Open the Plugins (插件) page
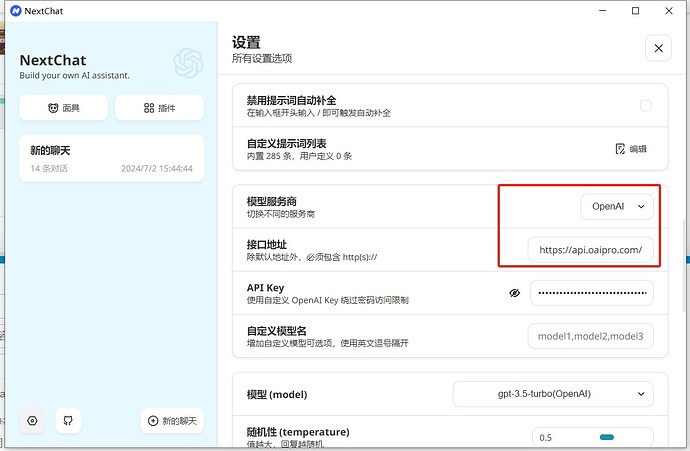This screenshot has width=690, height=451. click(x=159, y=108)
